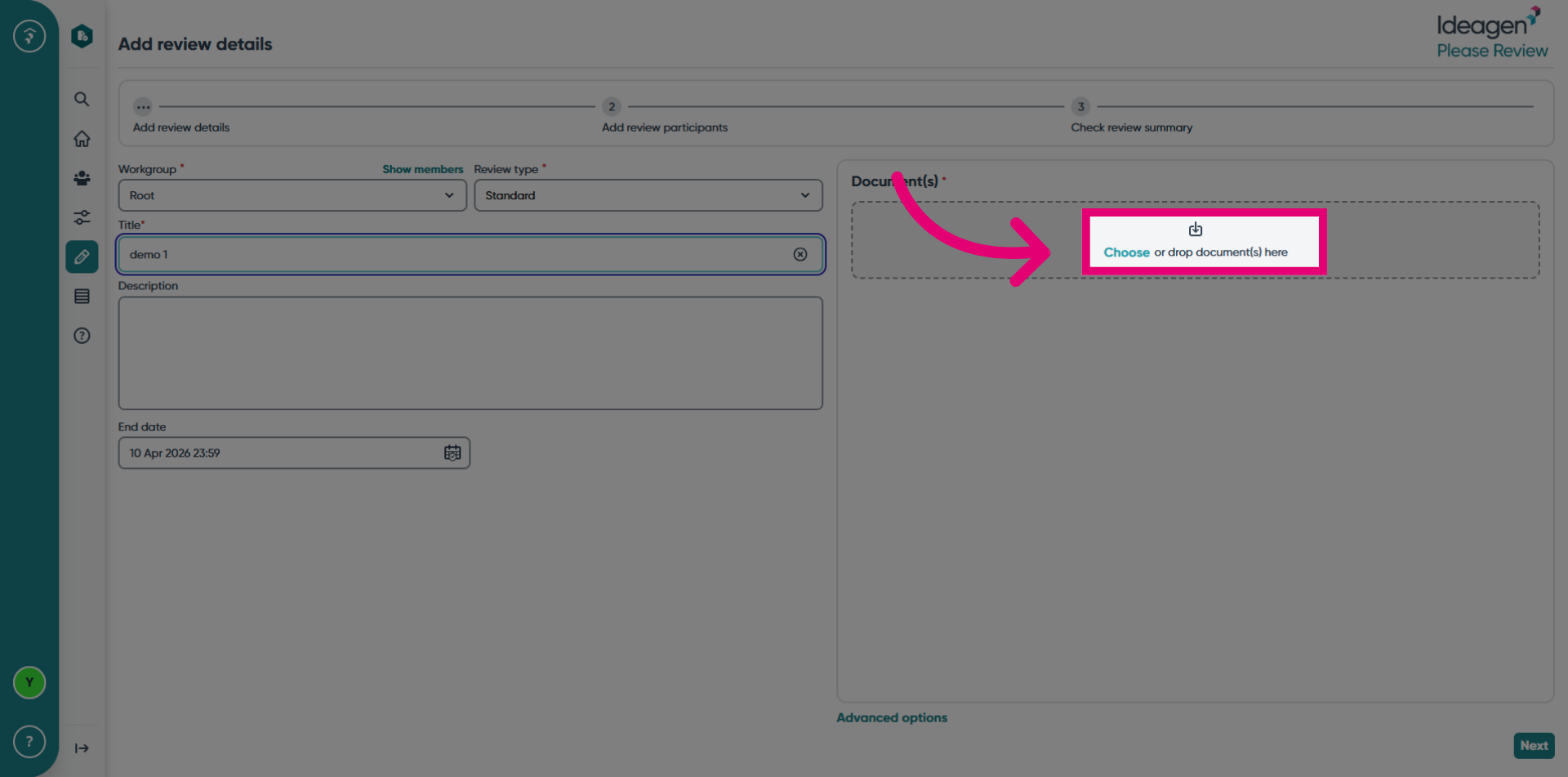Viewport: 1568px width, 777px height.
Task: Click the Show members link
Action: (x=422, y=169)
